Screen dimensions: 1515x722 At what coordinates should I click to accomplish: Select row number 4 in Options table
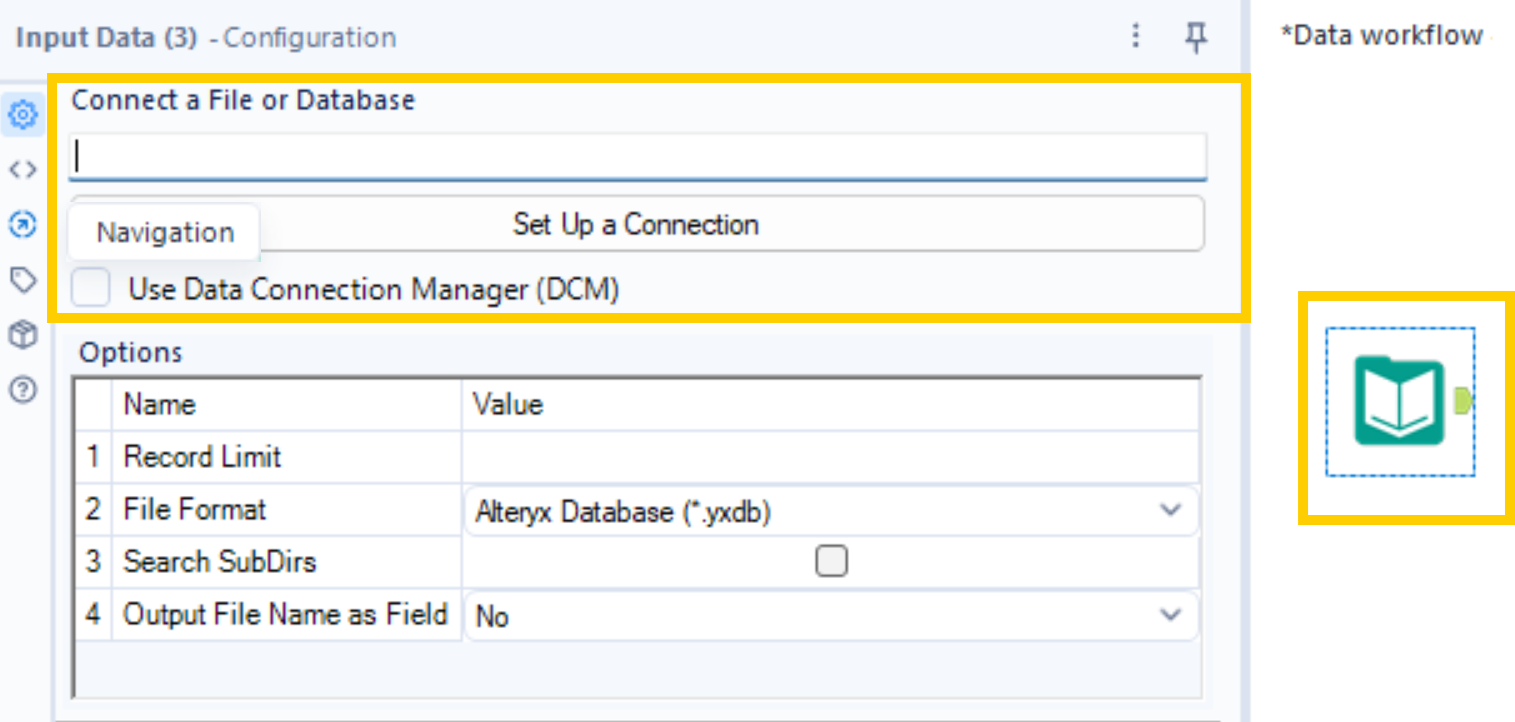[93, 614]
